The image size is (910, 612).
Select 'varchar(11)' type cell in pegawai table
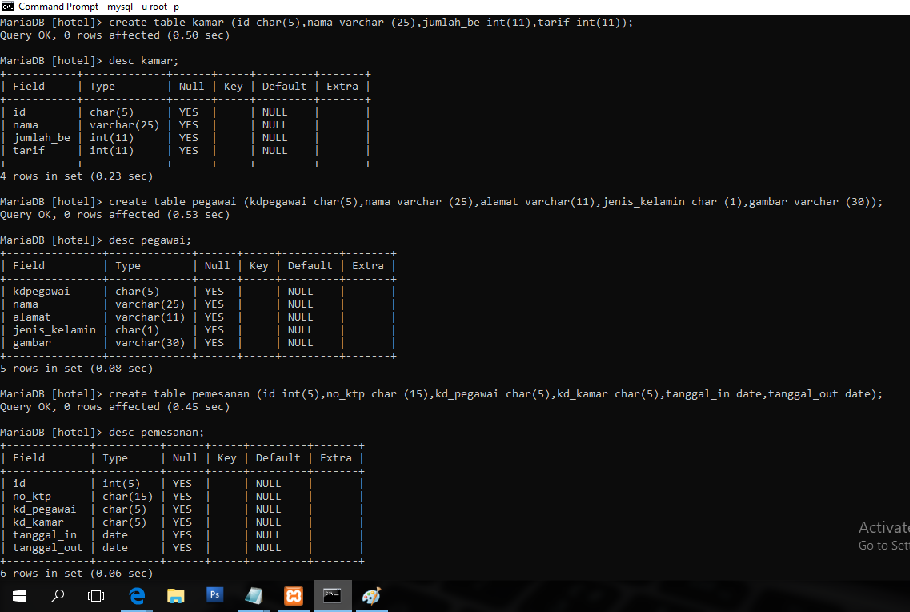(150, 317)
